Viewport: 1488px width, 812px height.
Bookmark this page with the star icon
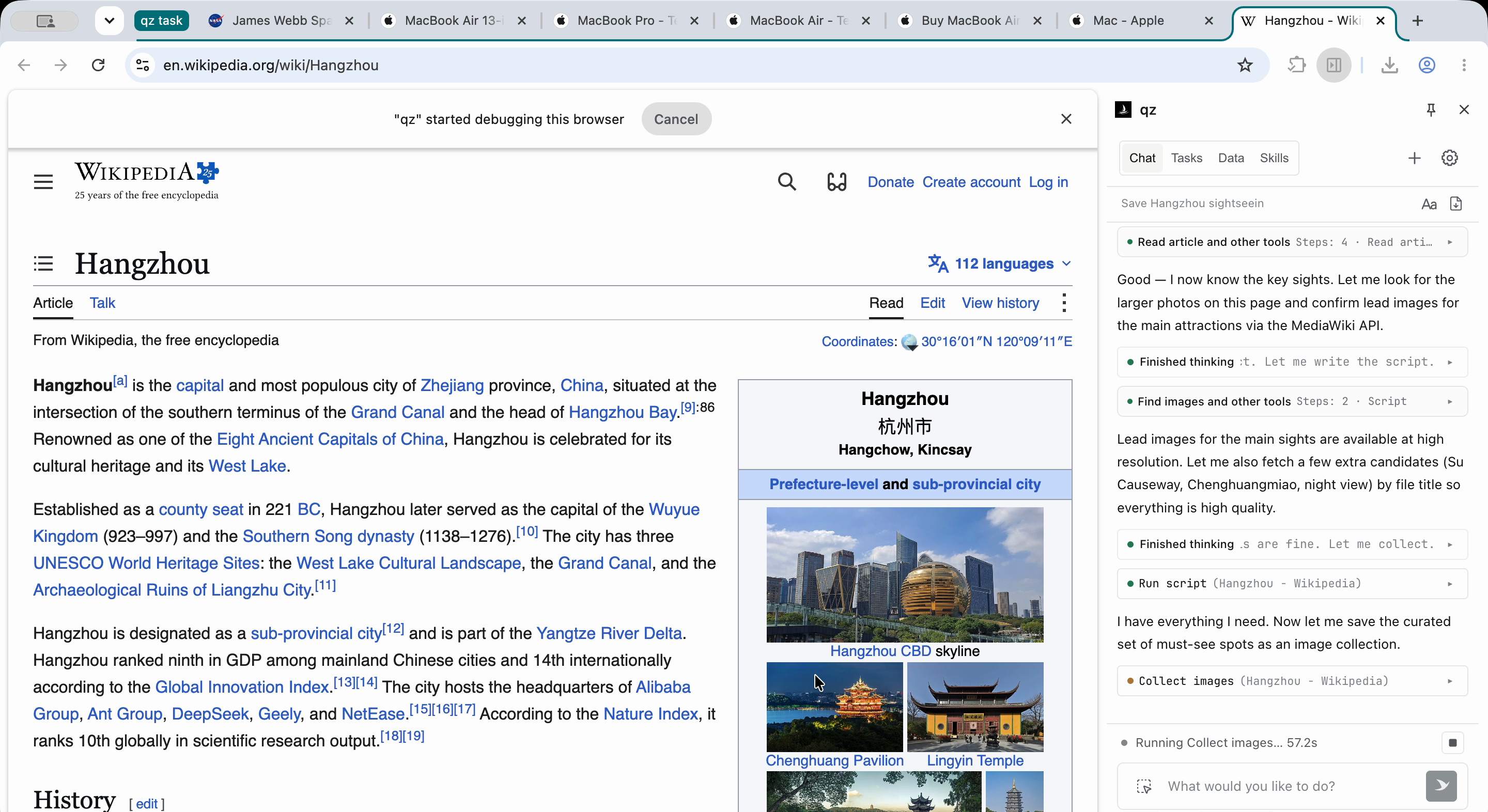[1245, 65]
